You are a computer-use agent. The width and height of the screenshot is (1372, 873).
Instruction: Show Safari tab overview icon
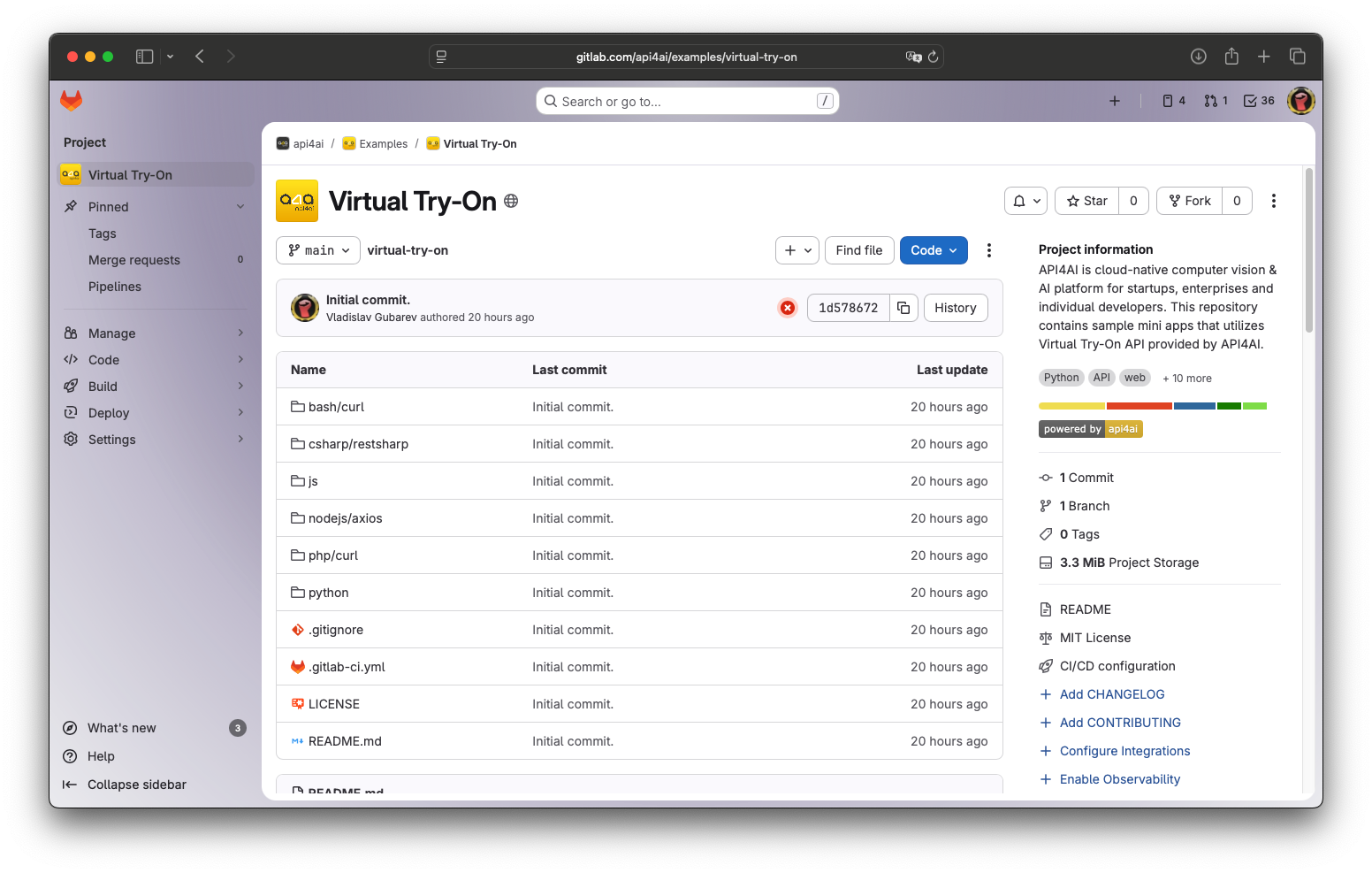pos(1298,57)
